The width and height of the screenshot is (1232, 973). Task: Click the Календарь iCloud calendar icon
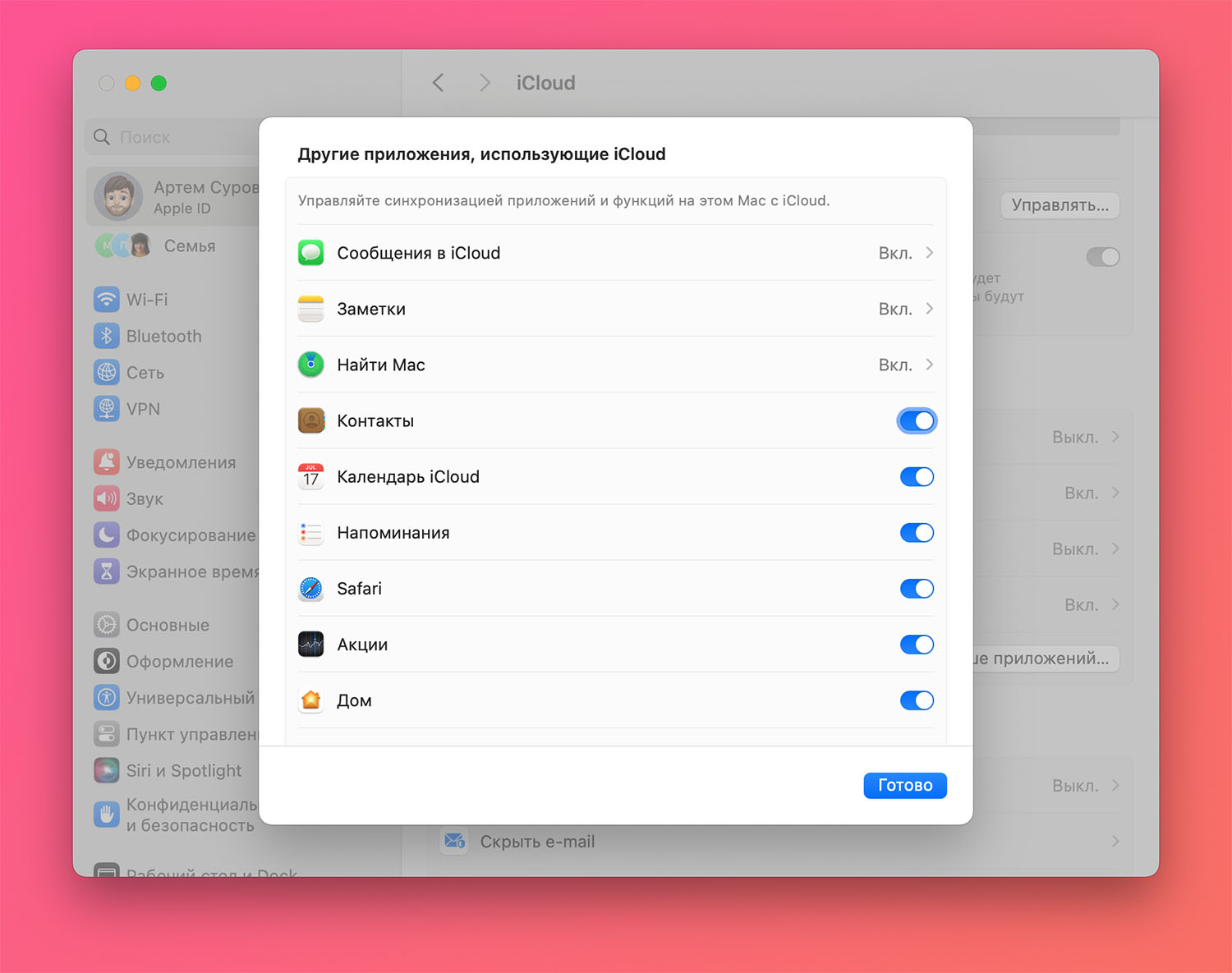[x=310, y=477]
